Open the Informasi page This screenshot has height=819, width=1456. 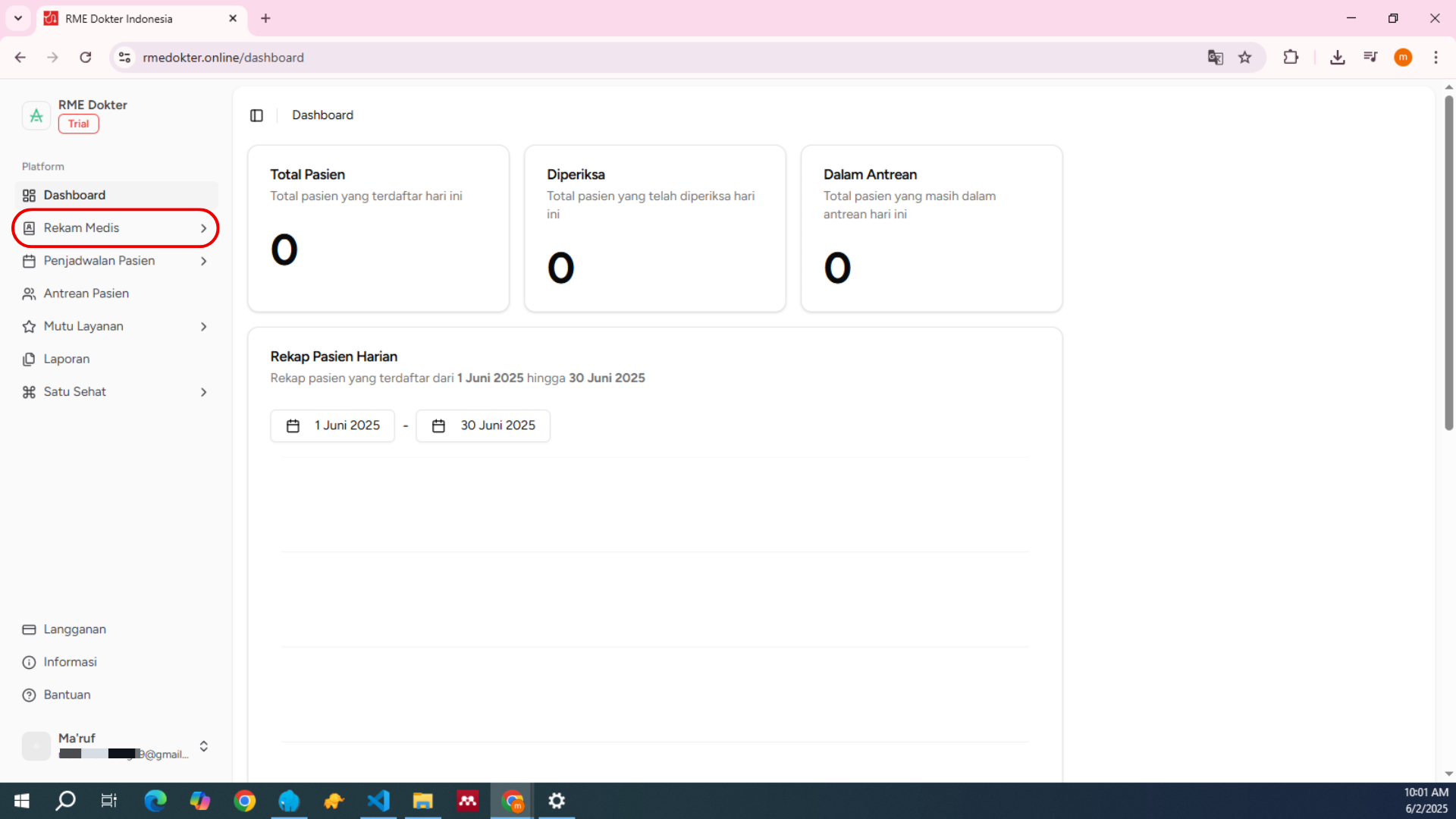coord(70,662)
